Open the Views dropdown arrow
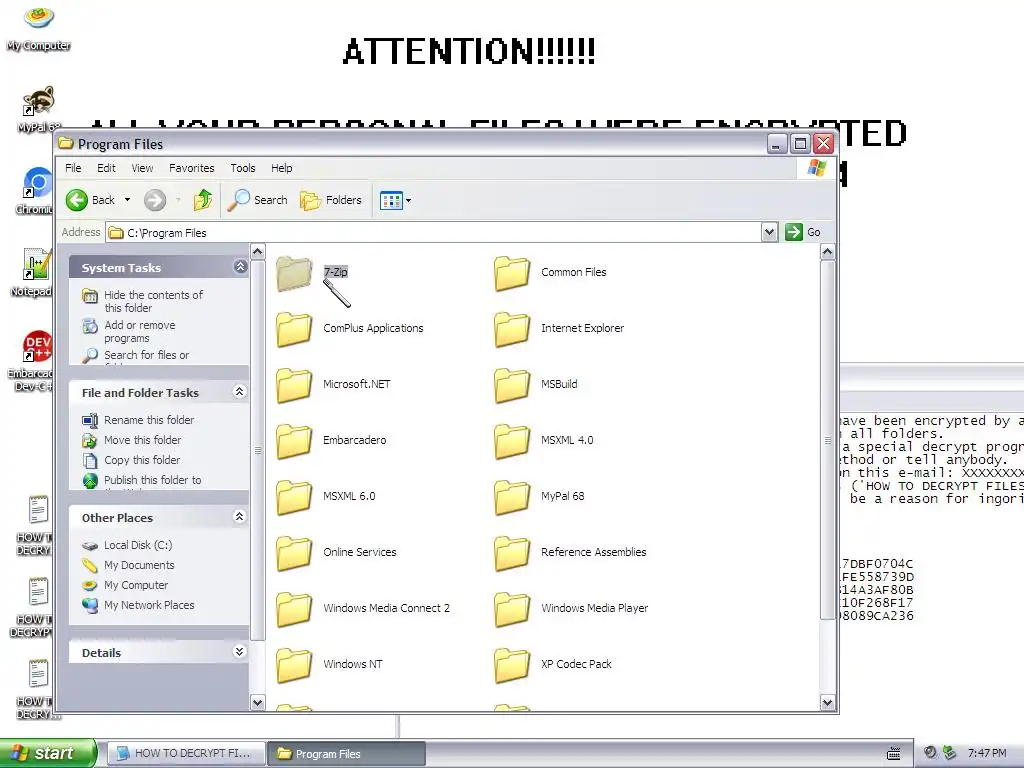 409,200
